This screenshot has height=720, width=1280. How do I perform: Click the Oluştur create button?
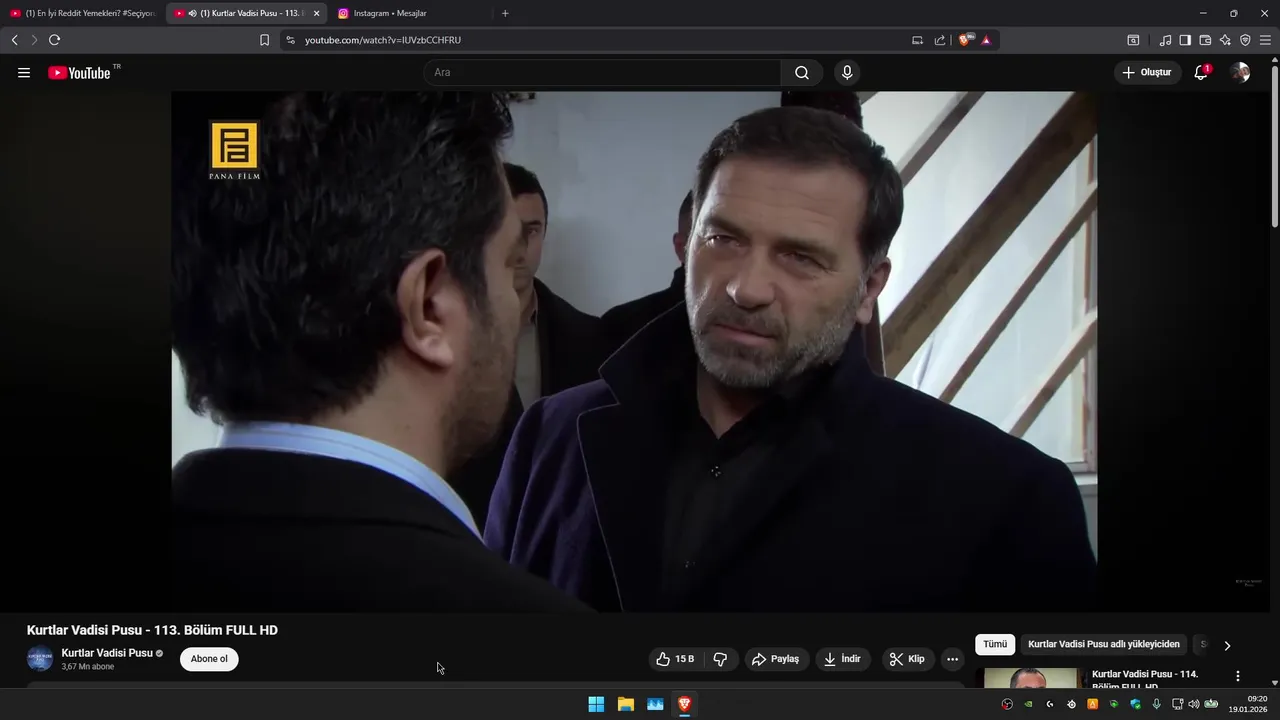[x=1147, y=72]
